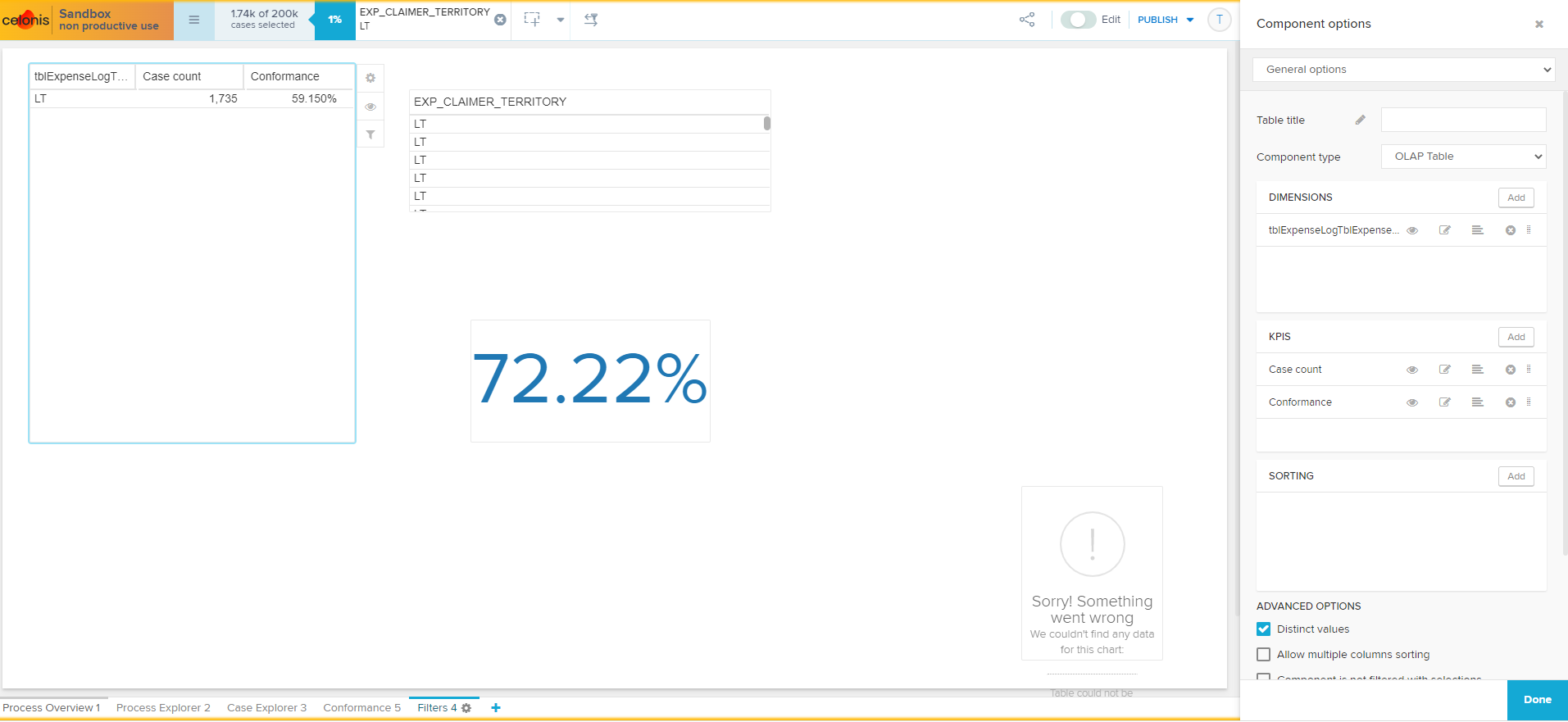Add a new sorting rule
The height and width of the screenshot is (722, 1568).
tap(1516, 476)
